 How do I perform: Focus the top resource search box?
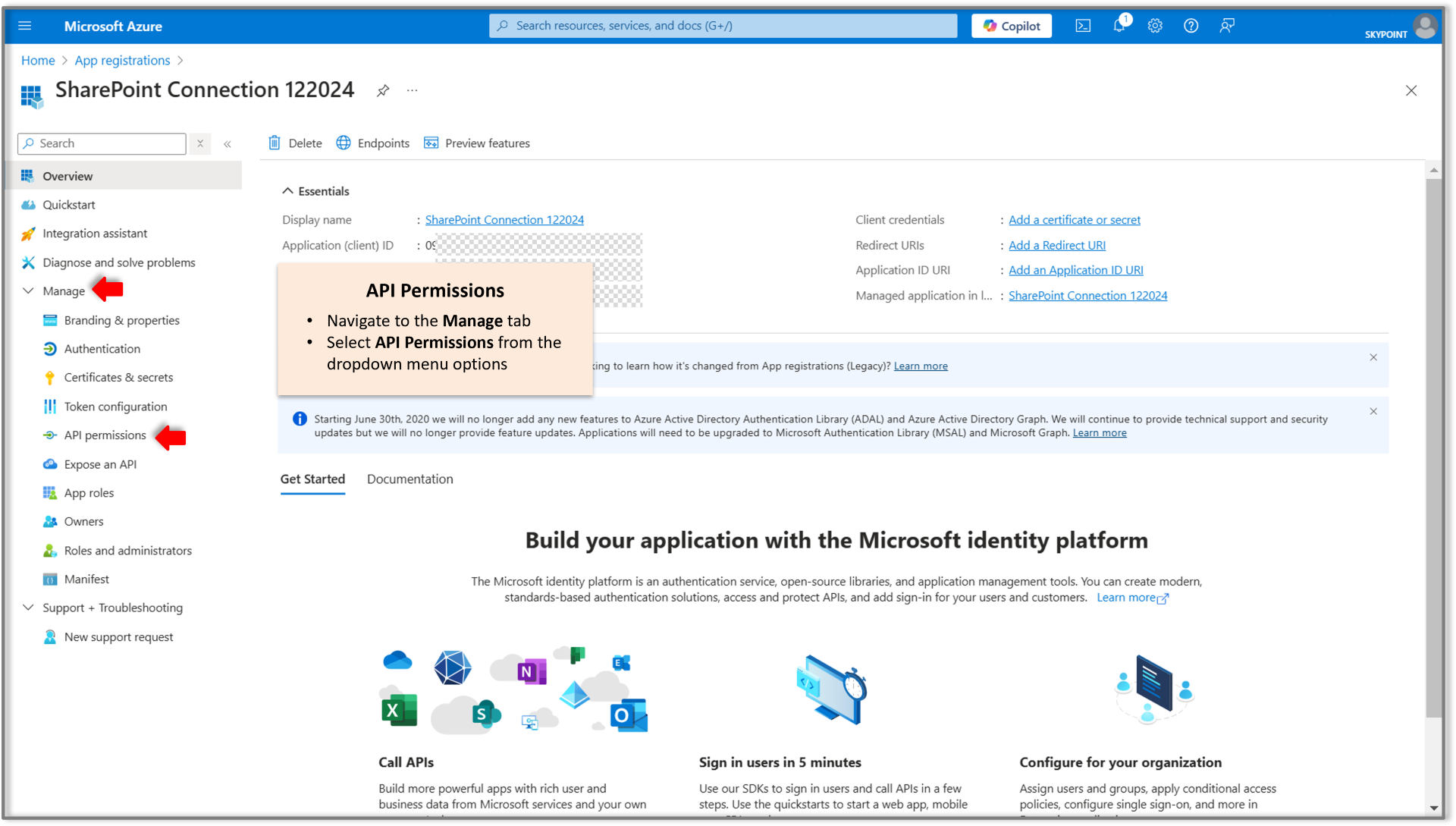[x=723, y=26]
